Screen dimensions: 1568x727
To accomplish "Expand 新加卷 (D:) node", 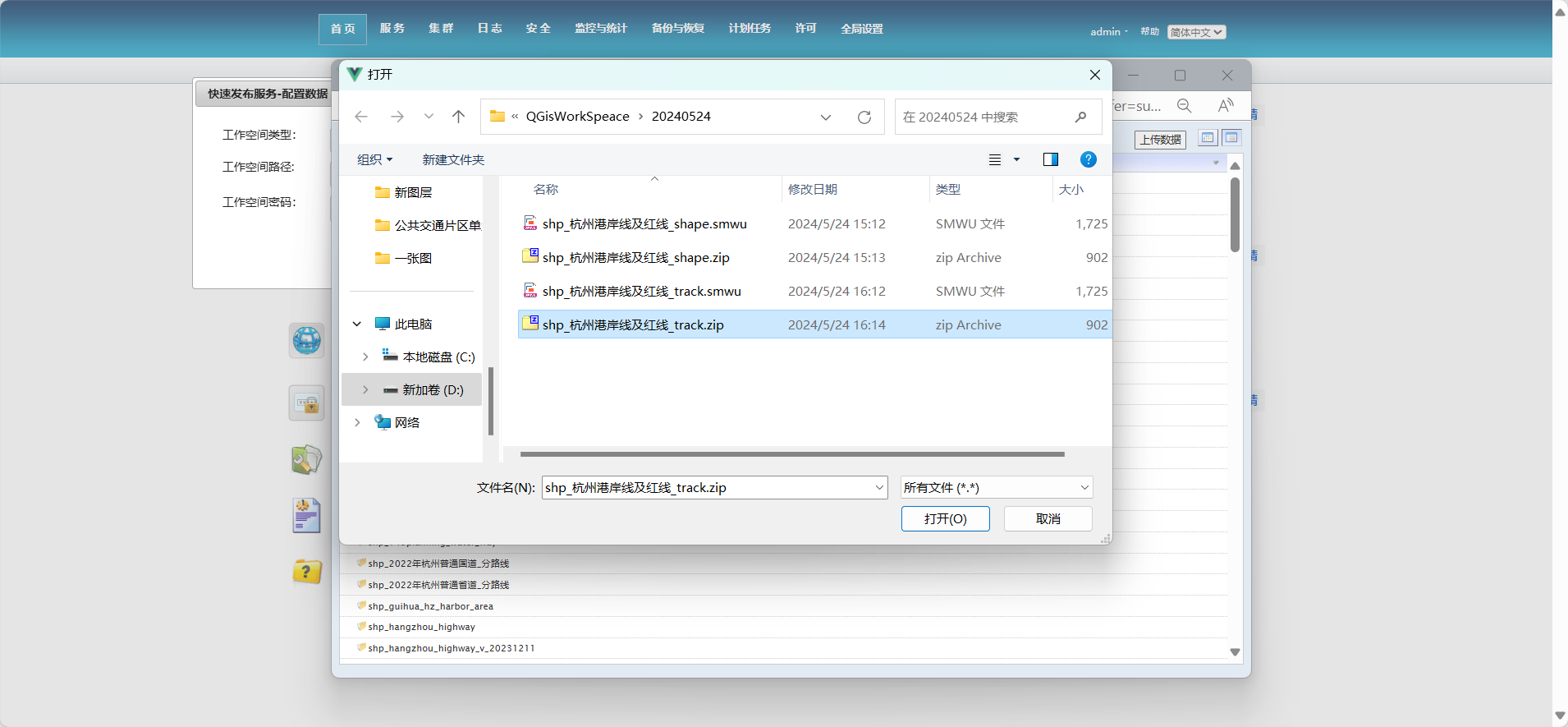I will (365, 389).
